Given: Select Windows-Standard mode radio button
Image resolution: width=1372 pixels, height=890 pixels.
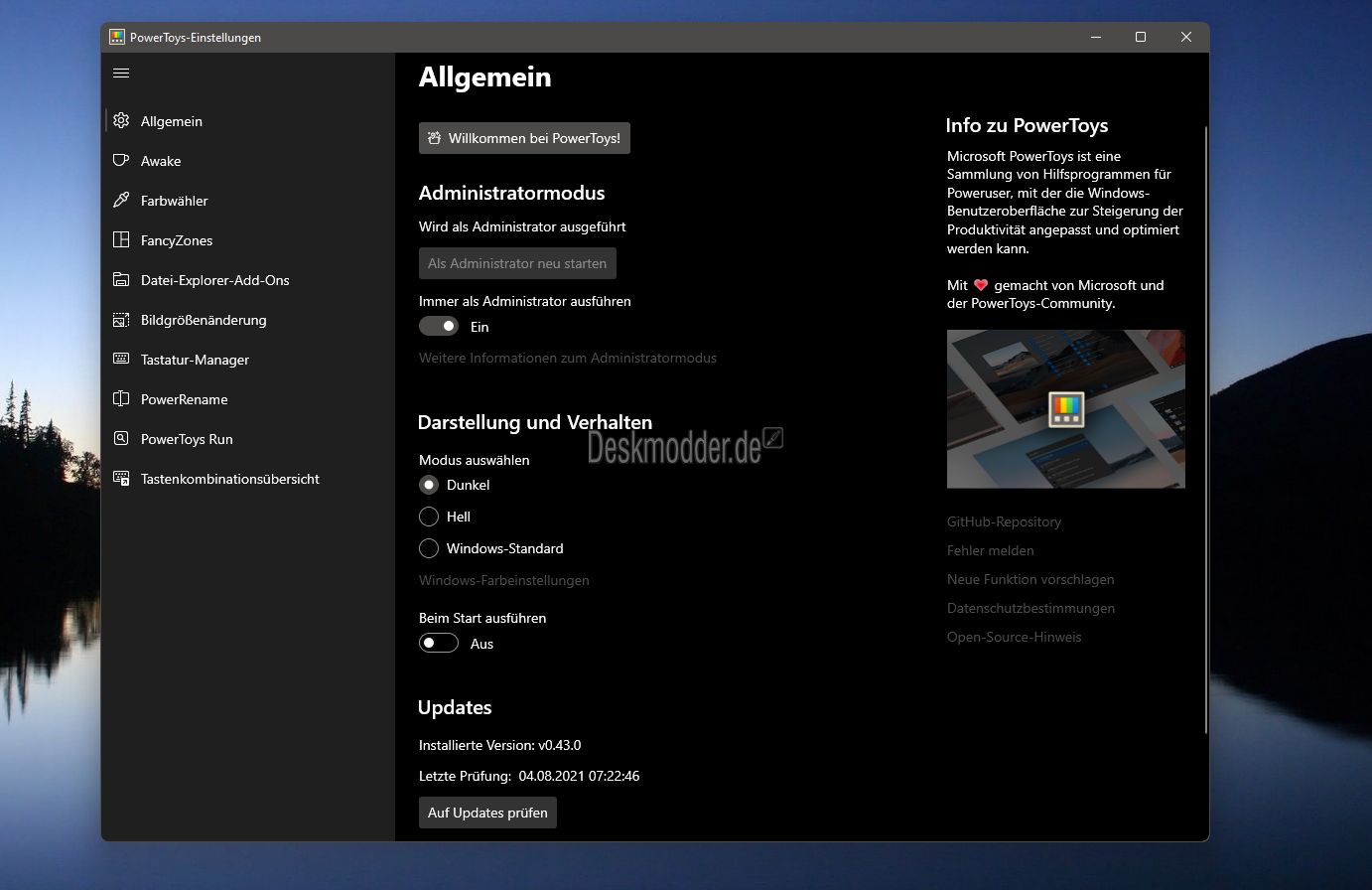Looking at the screenshot, I should [429, 548].
